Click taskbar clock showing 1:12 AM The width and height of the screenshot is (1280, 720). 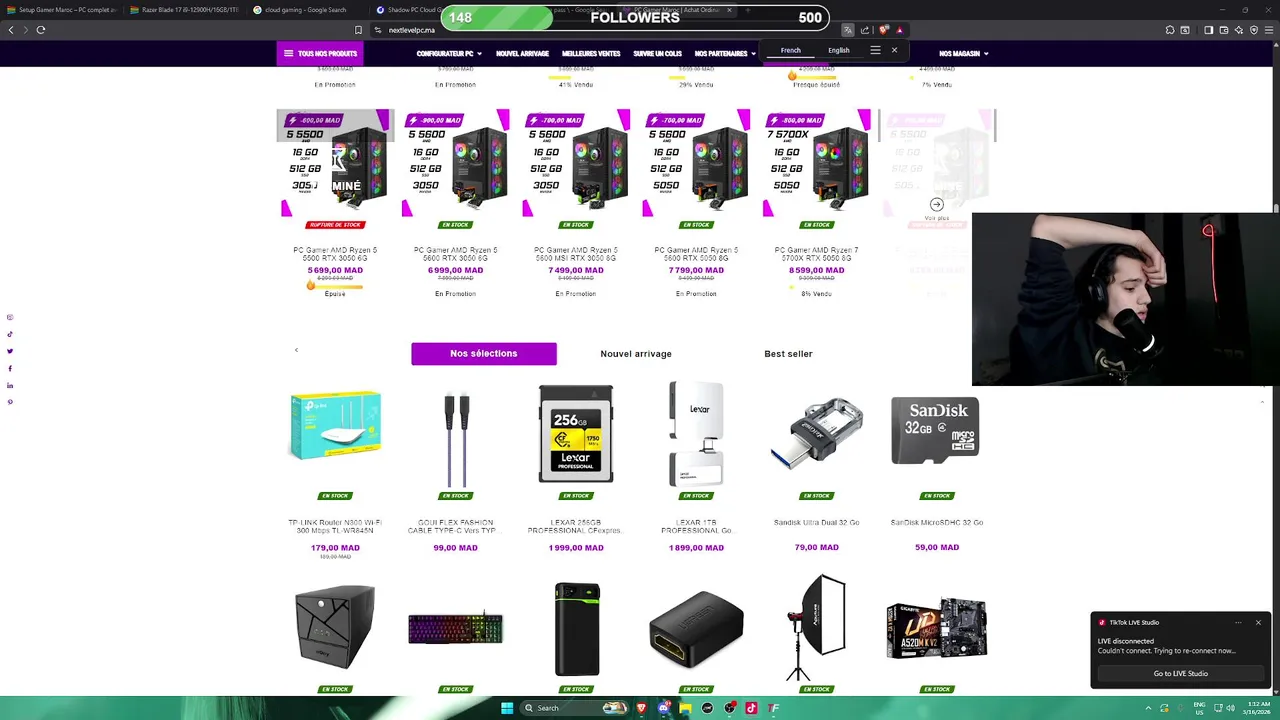click(x=1258, y=708)
